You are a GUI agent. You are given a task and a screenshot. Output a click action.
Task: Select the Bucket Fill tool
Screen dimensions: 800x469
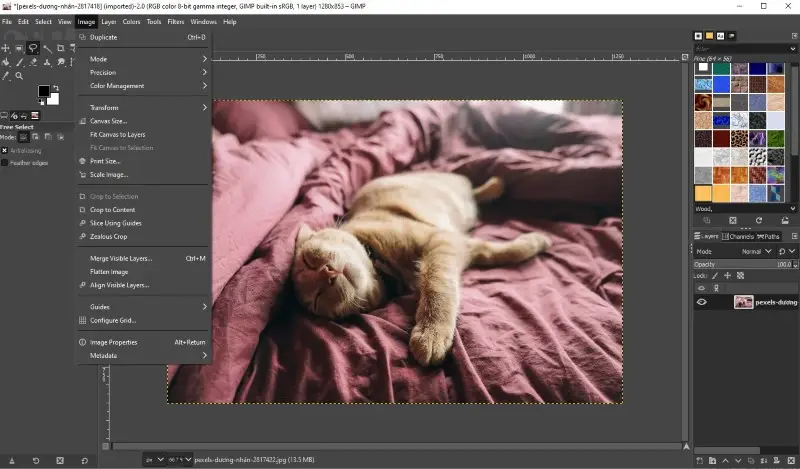click(x=6, y=61)
